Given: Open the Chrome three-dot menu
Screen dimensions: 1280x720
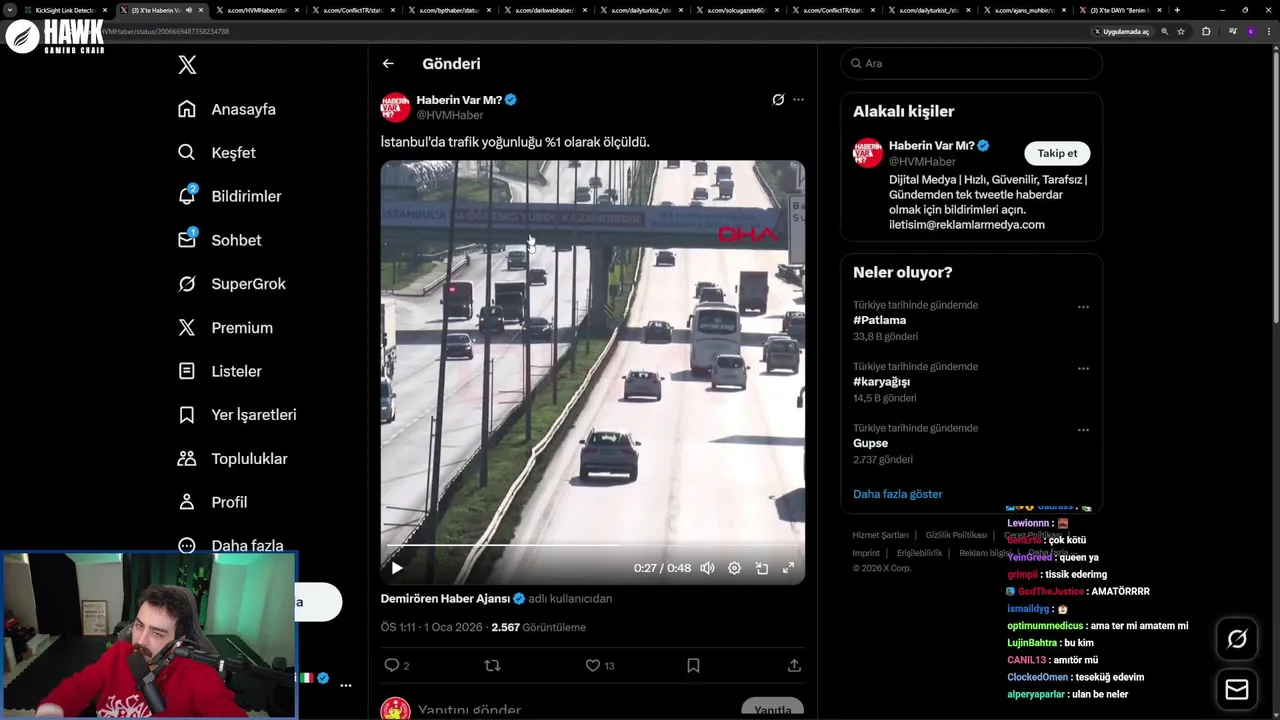Looking at the screenshot, I should (x=1268, y=31).
